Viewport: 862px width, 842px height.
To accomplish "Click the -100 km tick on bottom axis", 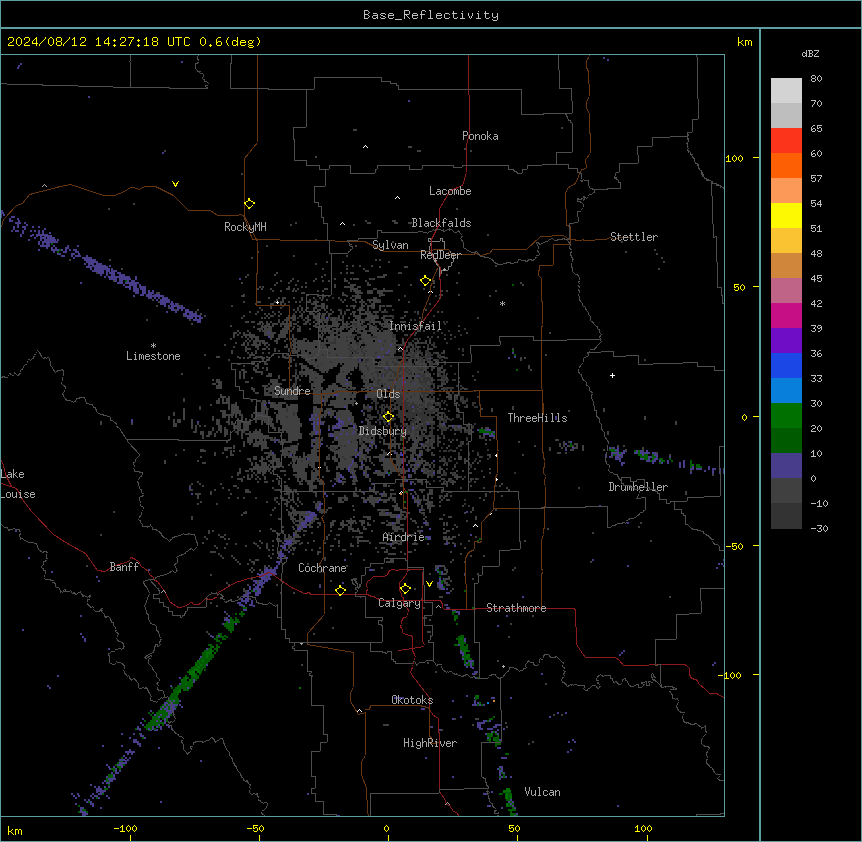I will coord(125,828).
